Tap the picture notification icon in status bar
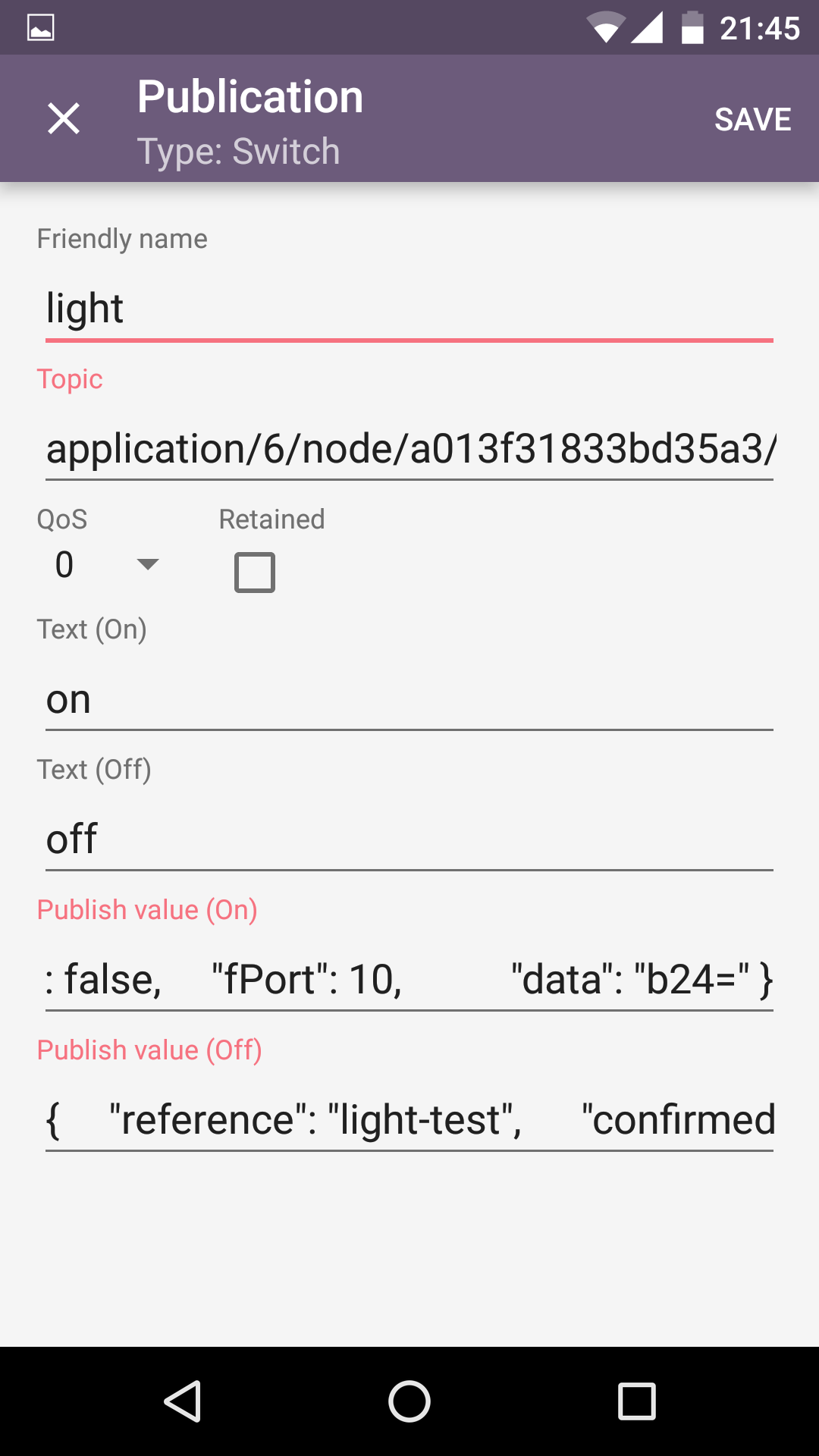The image size is (819, 1456). pos(41,28)
